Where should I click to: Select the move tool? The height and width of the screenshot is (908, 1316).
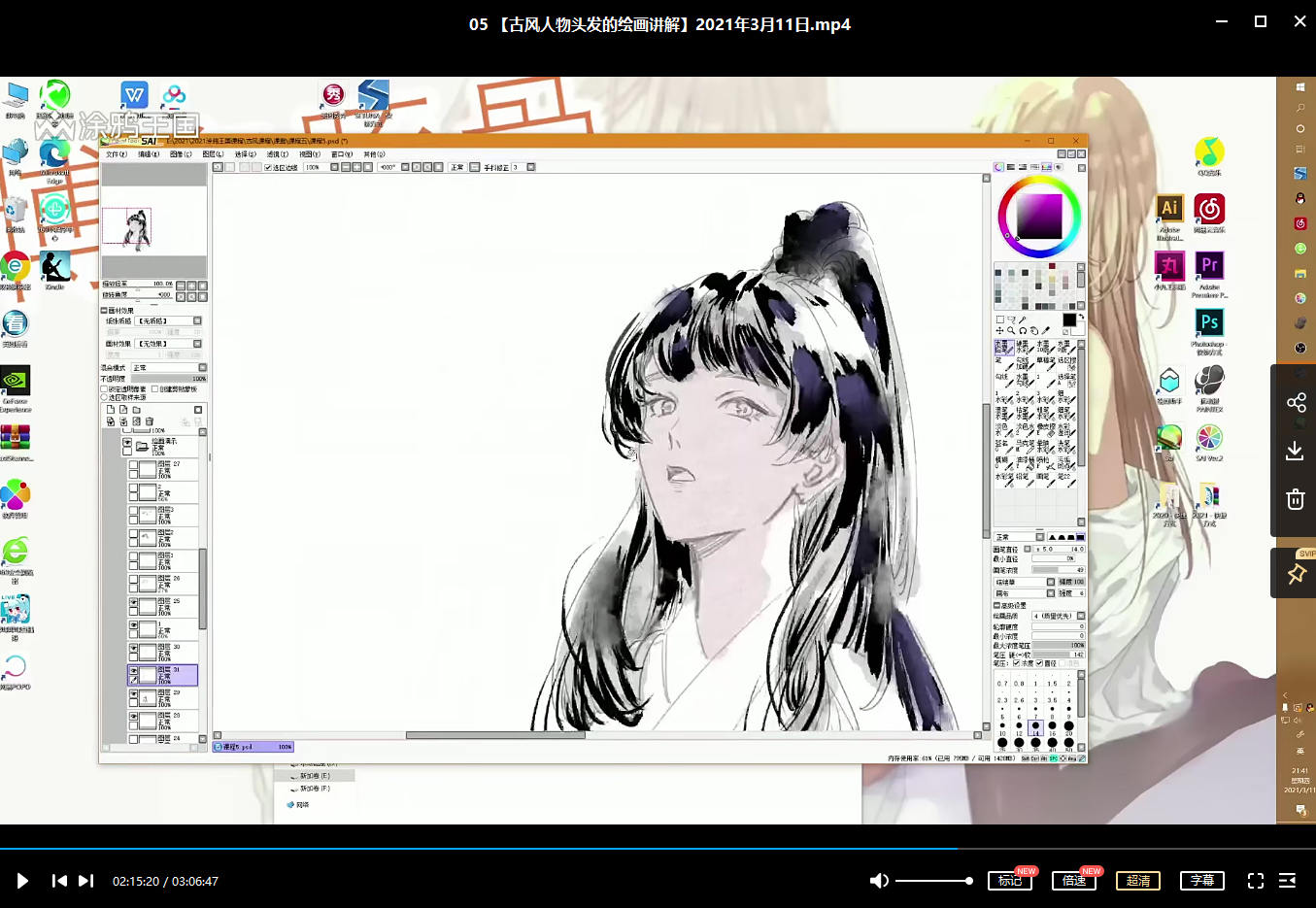999,330
